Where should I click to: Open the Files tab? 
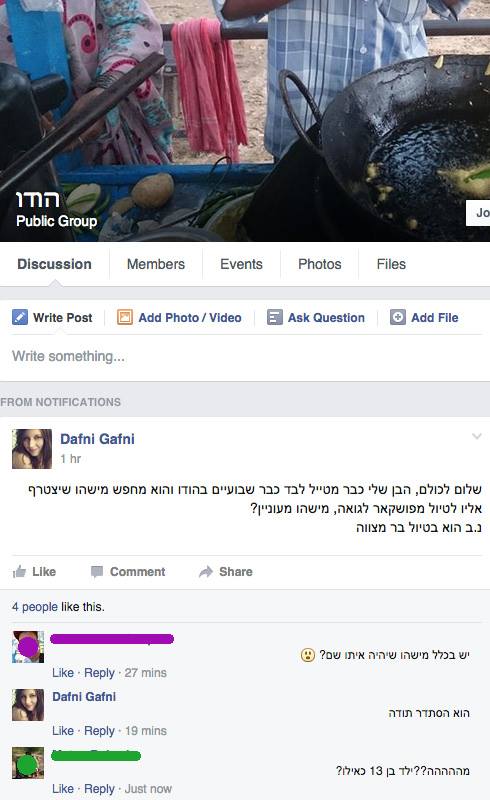[391, 264]
